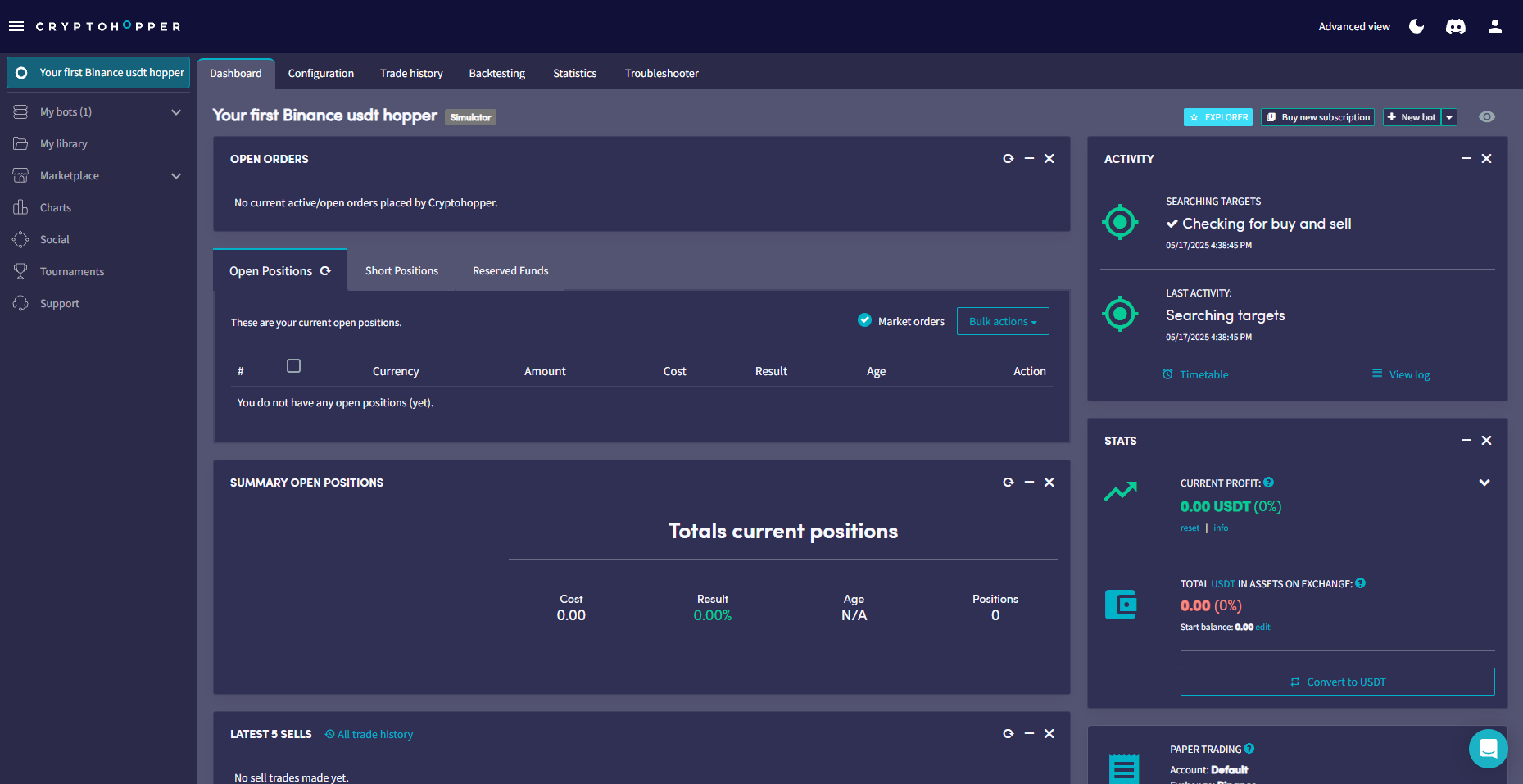Click Marketplace store icon
This screenshot has height=784, width=1523.
click(x=20, y=175)
